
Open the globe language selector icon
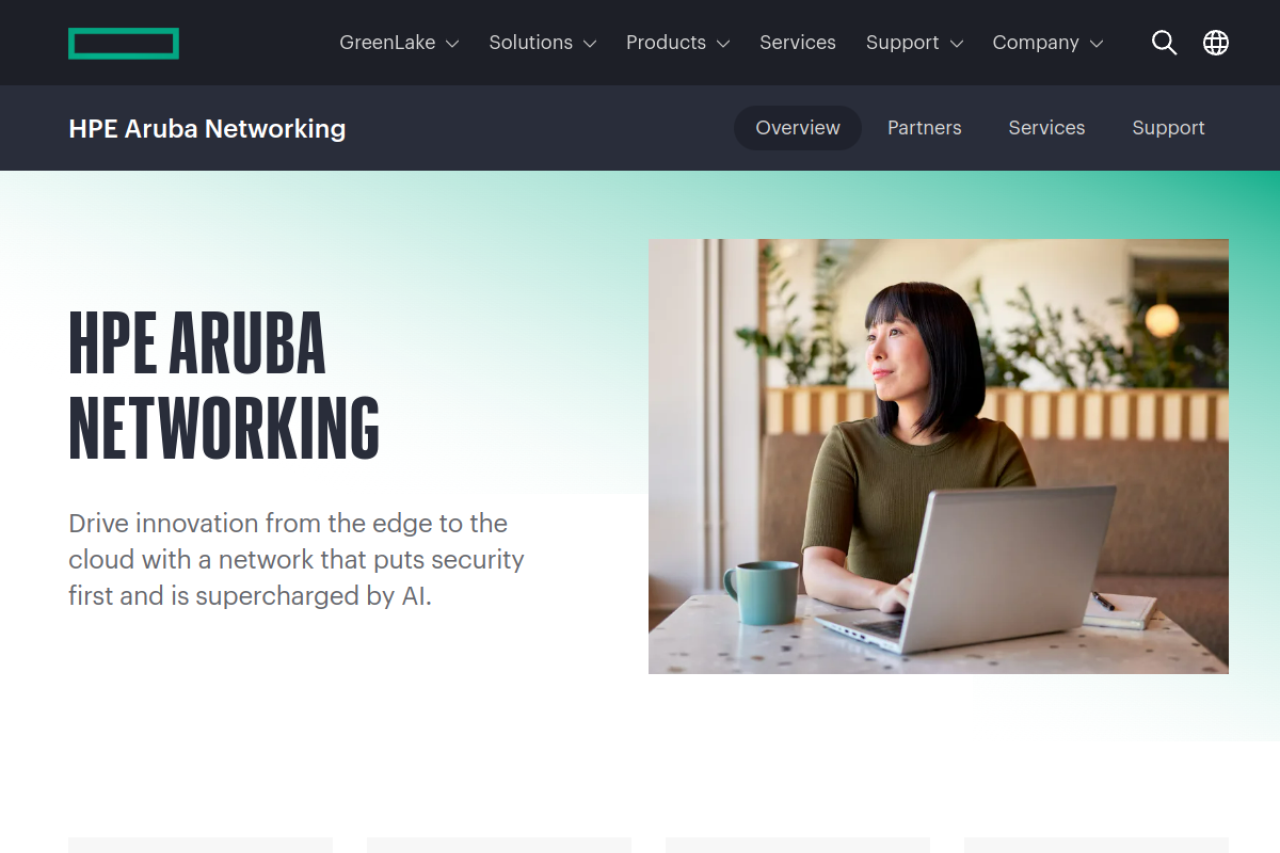point(1216,42)
